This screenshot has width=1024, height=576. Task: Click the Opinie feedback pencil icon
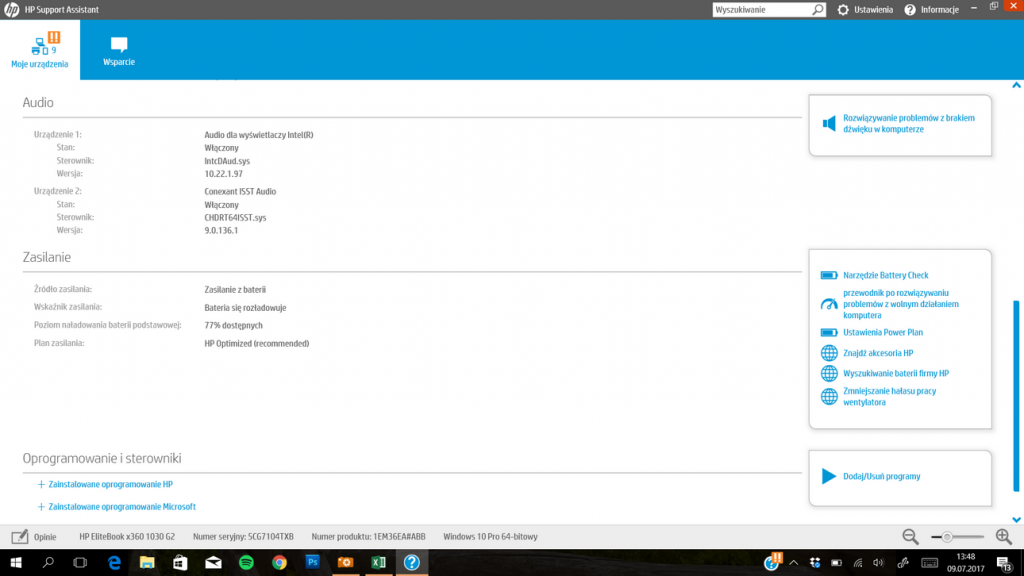tap(20, 536)
